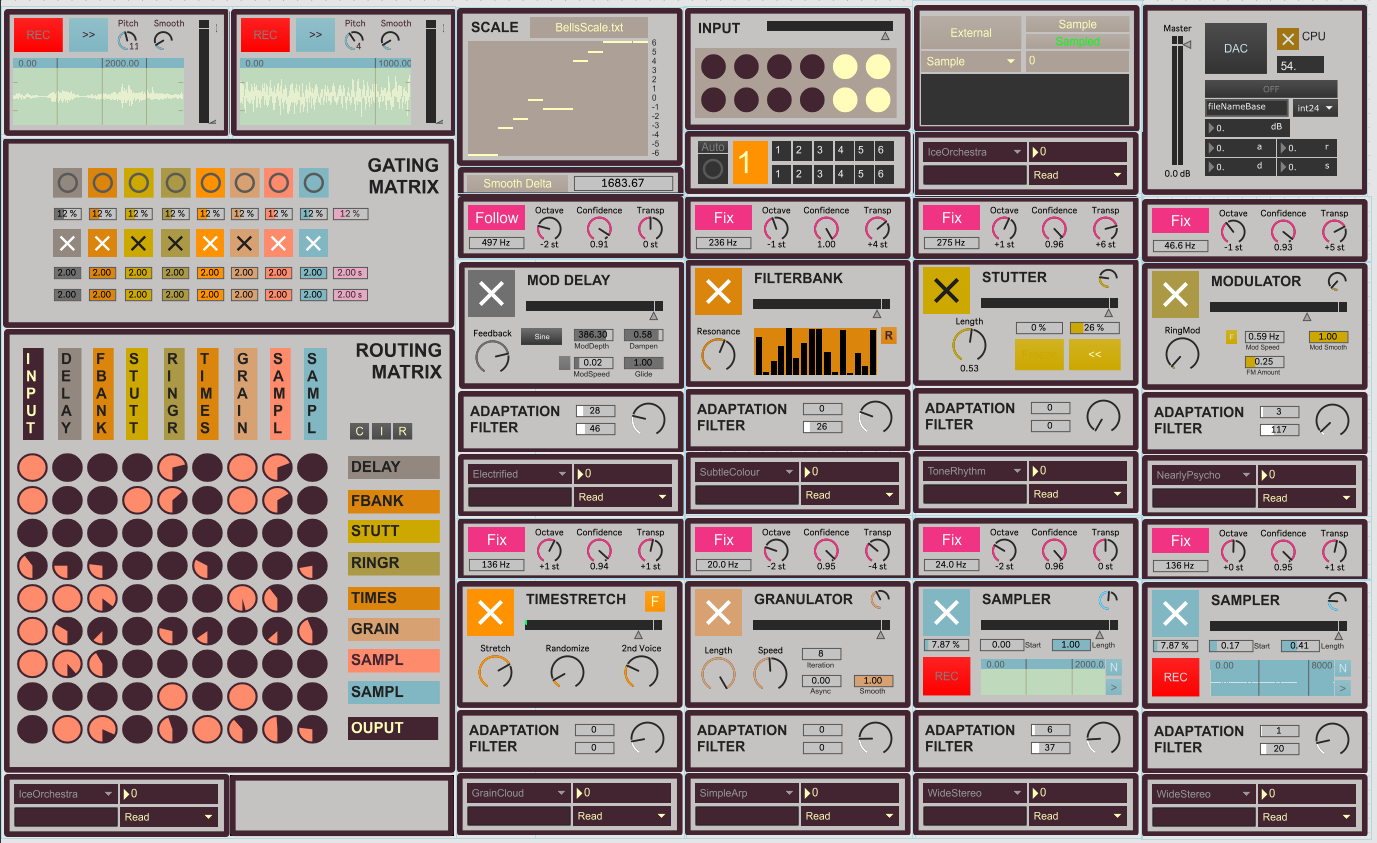
Task: Click the pink Follow button
Action: [x=496, y=218]
